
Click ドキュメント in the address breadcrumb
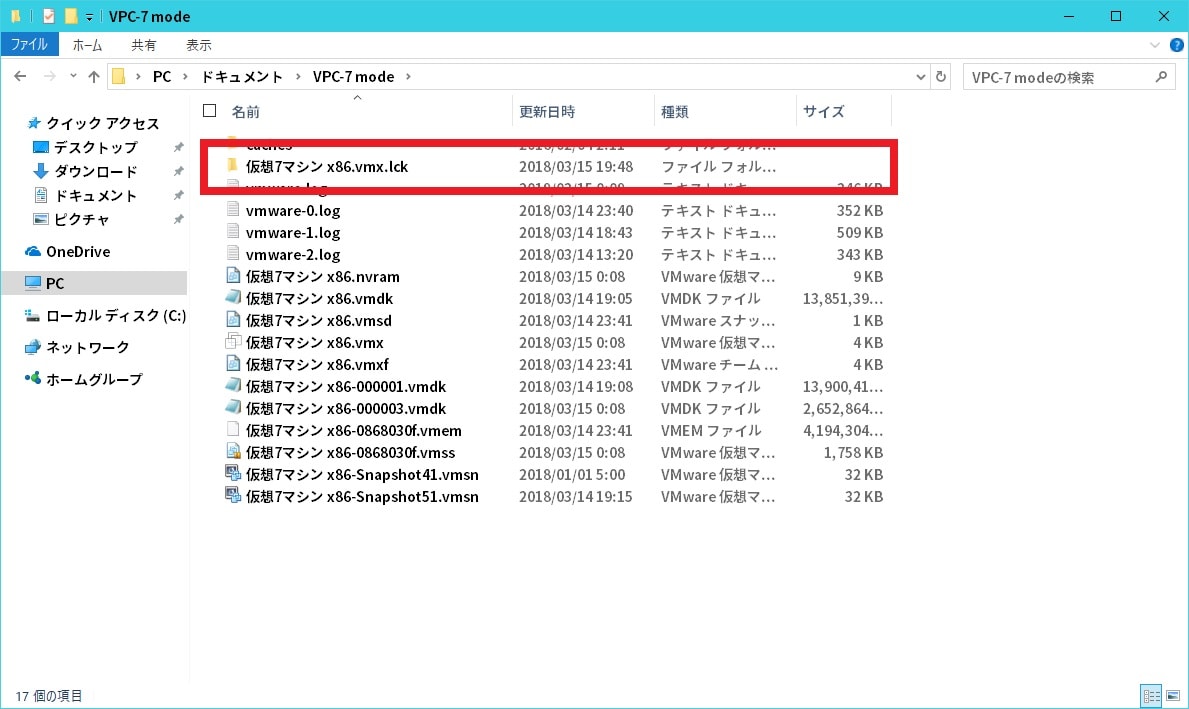click(241, 77)
